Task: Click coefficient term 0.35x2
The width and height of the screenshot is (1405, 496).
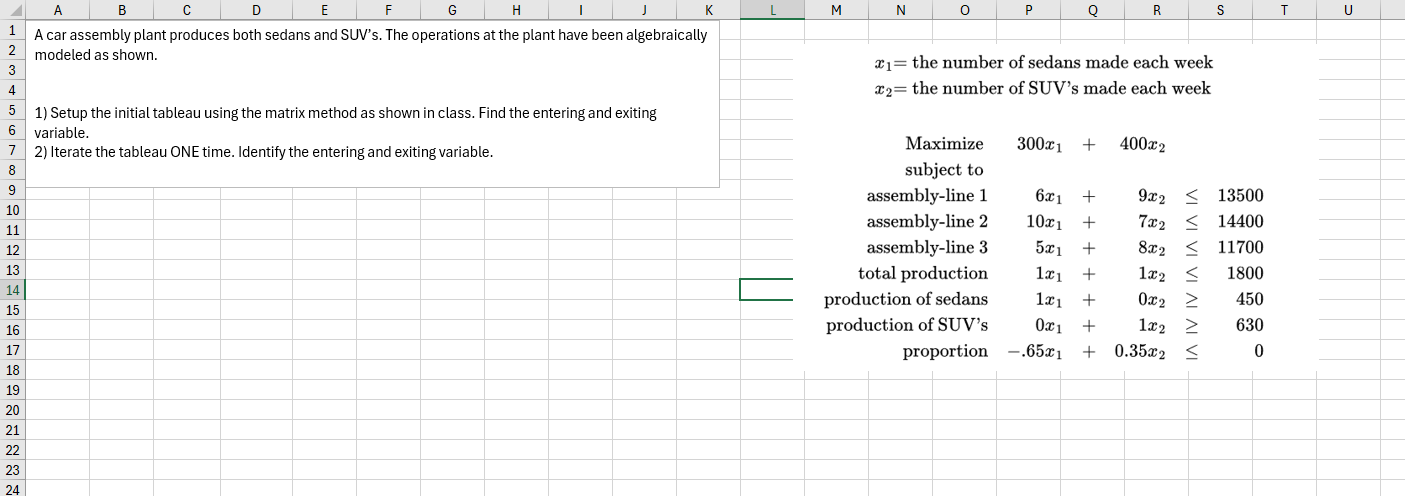Action: point(1141,352)
